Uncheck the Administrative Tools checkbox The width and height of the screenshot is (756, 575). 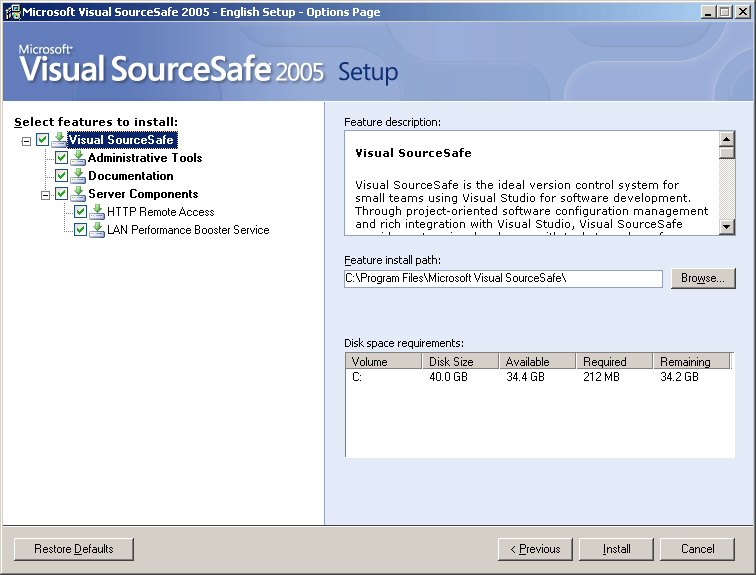61,158
